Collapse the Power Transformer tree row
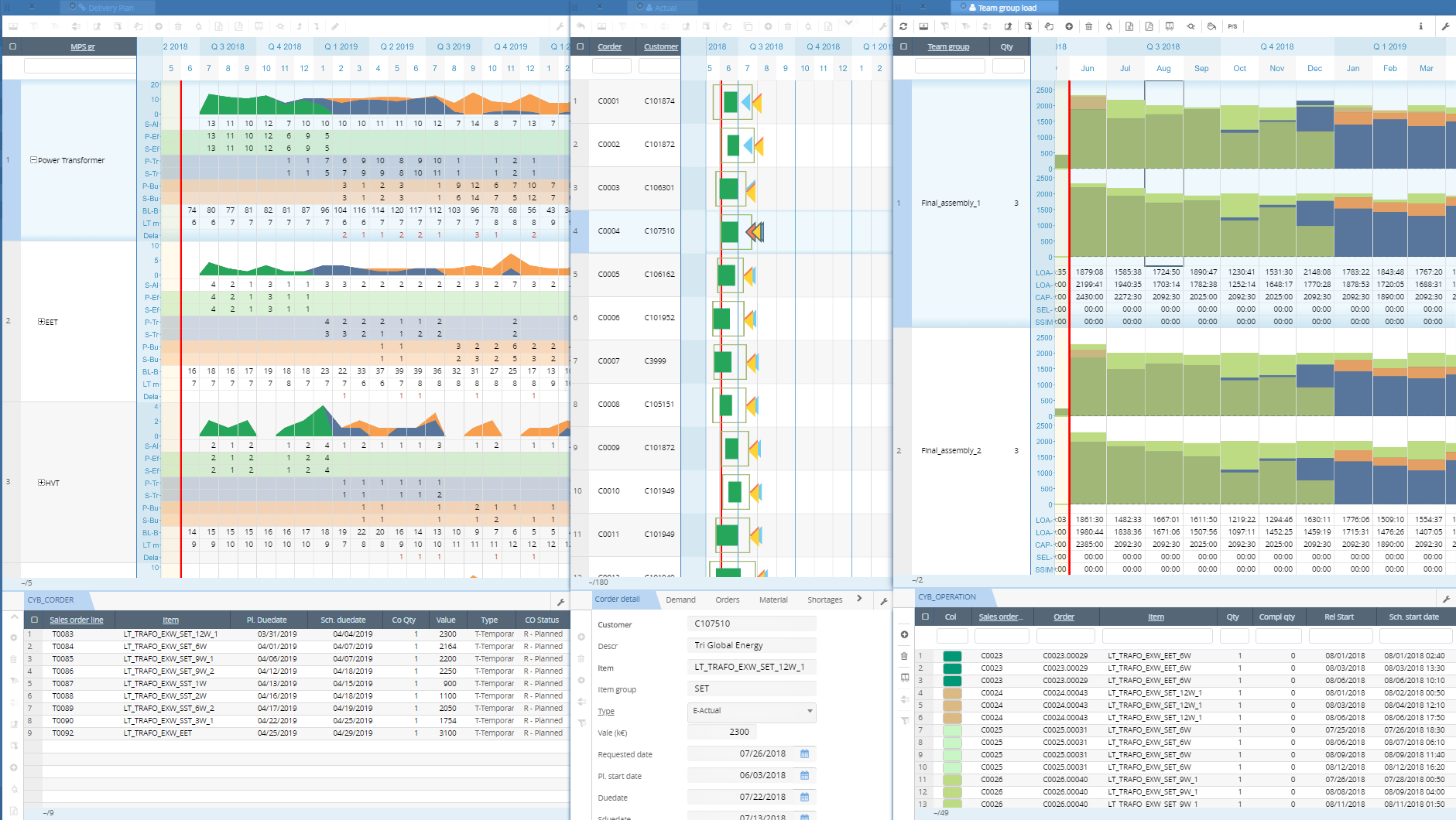 point(33,160)
